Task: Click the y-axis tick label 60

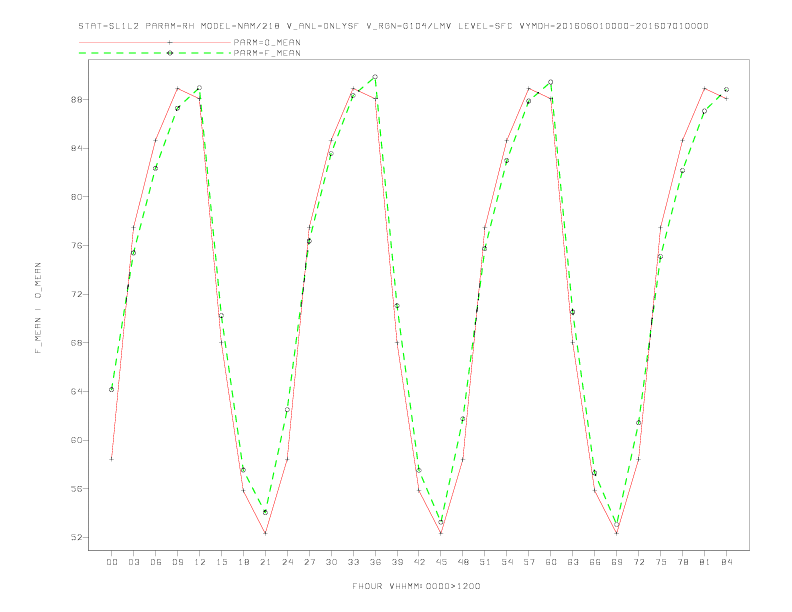Action: [76, 440]
